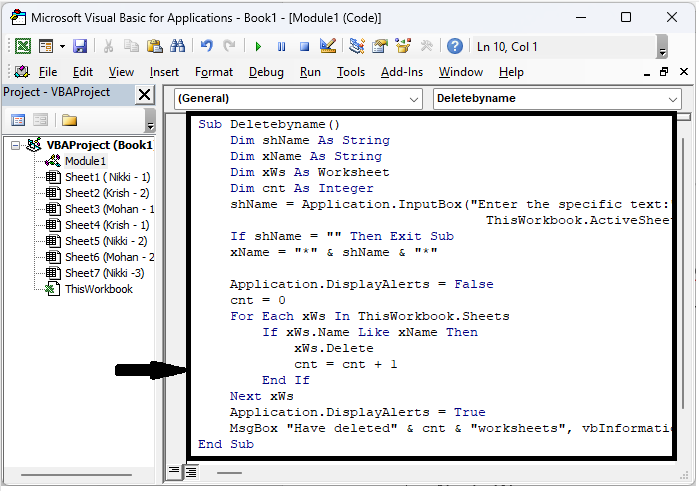Image resolution: width=699 pixels, height=491 pixels.
Task: Switch to Procedure View button
Action: click(173, 471)
